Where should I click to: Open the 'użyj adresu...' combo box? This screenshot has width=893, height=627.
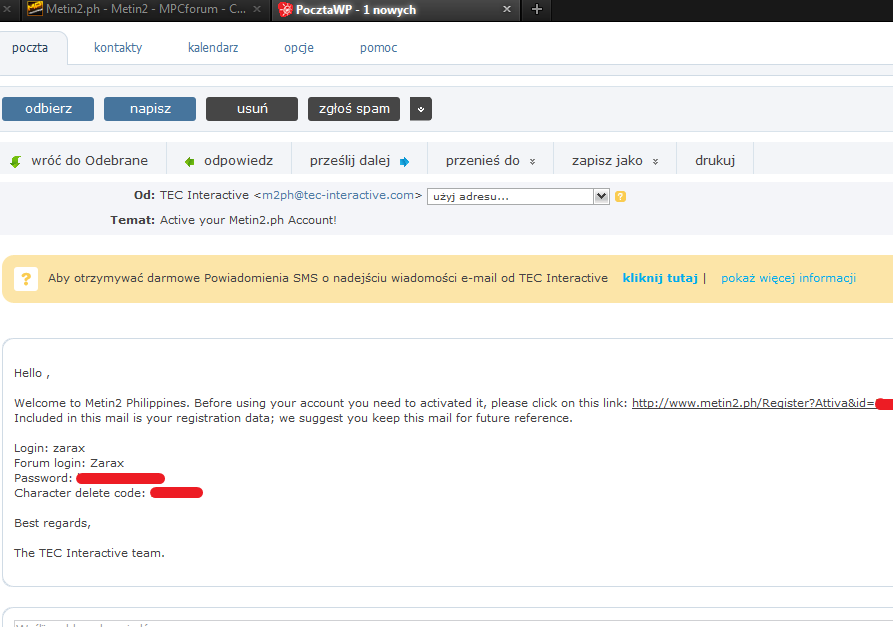[518, 196]
